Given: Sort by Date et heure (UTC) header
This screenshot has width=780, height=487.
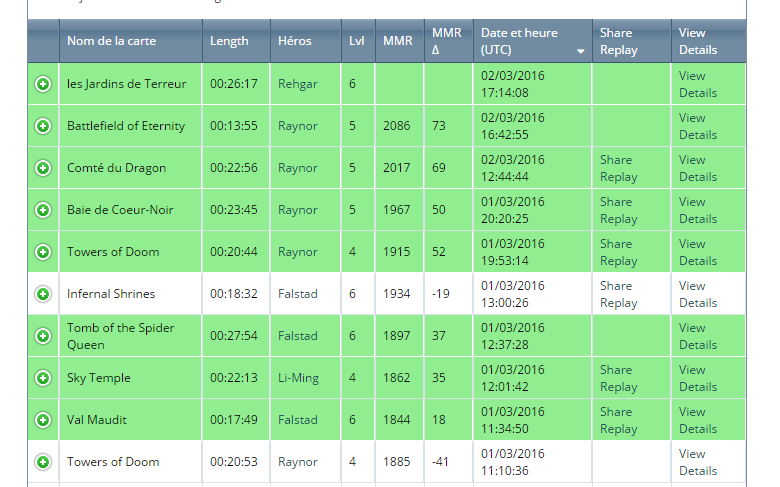Looking at the screenshot, I should pos(533,41).
